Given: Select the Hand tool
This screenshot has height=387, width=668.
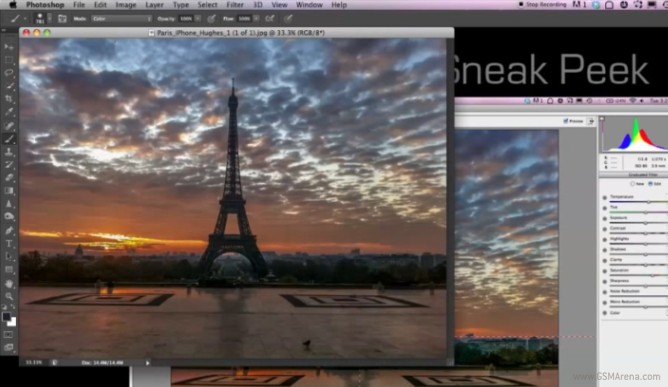Looking at the screenshot, I should coord(9,283).
